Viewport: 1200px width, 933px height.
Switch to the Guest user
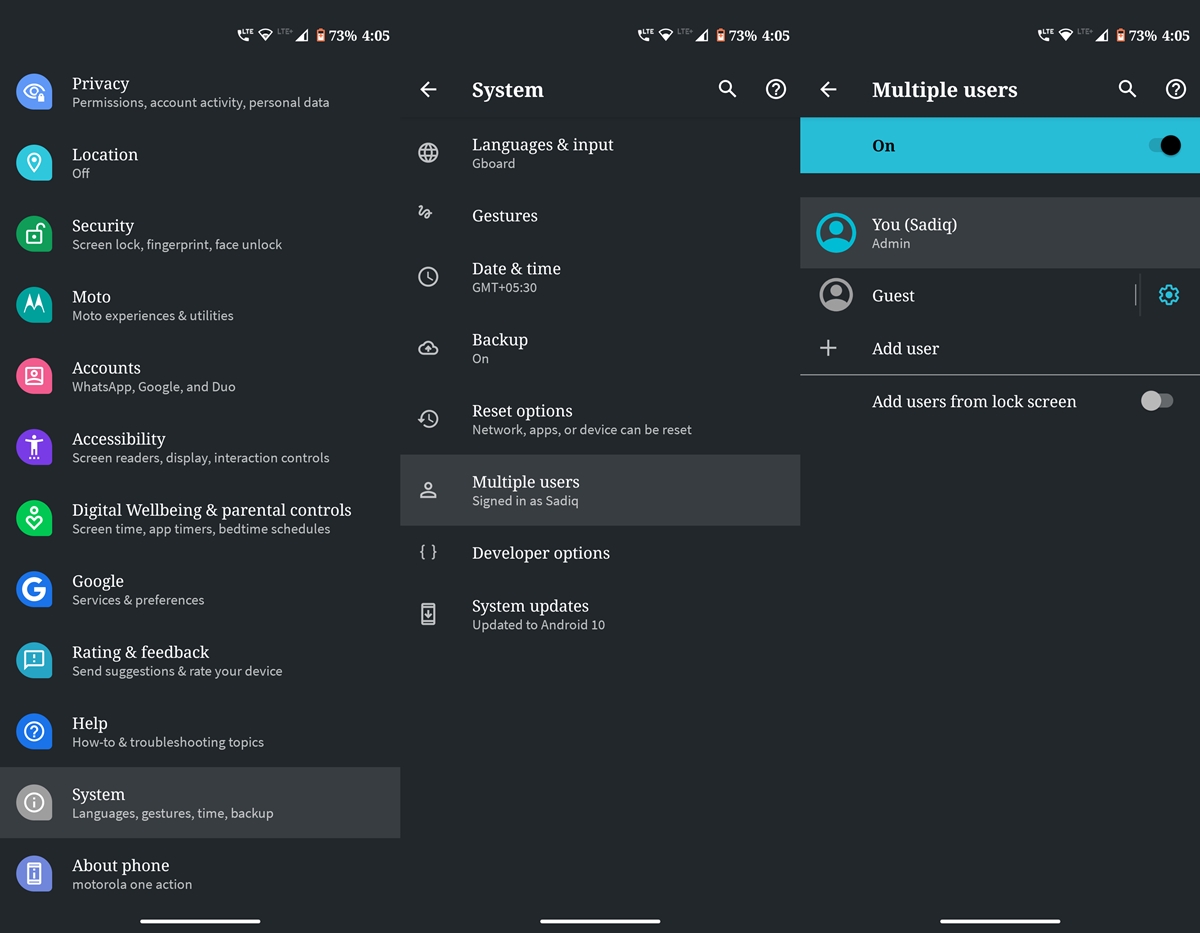[x=967, y=295]
